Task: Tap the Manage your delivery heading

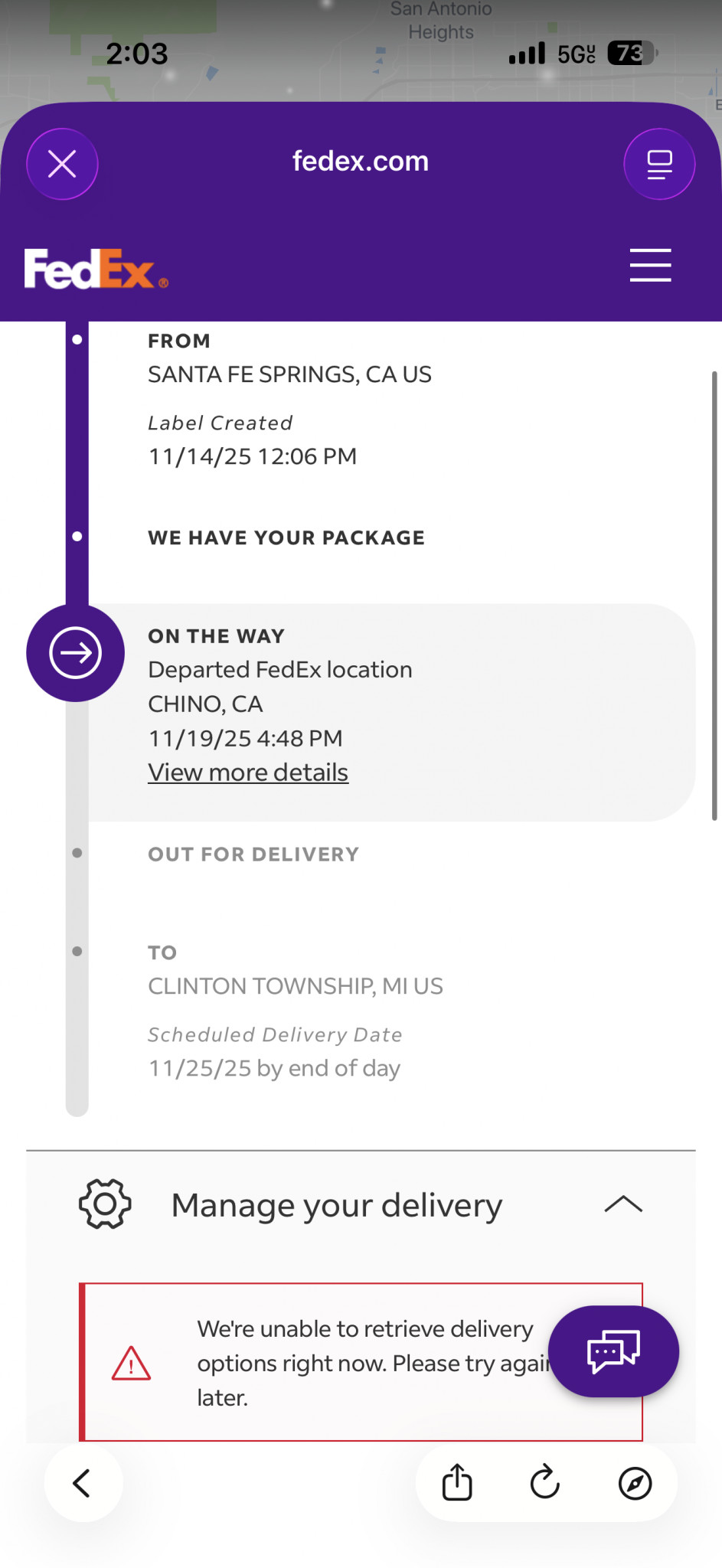Action: (x=337, y=1205)
